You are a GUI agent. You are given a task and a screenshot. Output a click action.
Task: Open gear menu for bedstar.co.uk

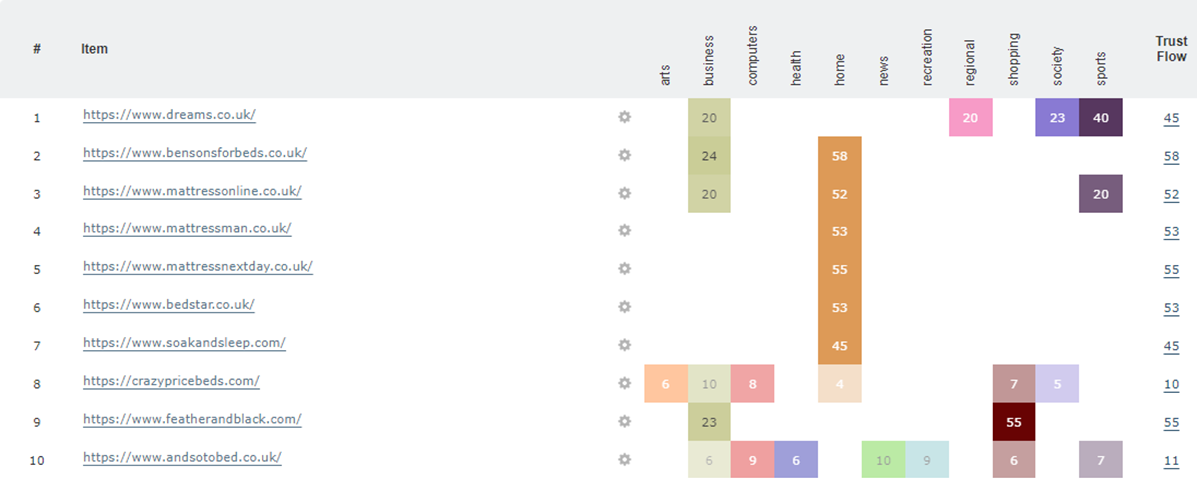(625, 307)
